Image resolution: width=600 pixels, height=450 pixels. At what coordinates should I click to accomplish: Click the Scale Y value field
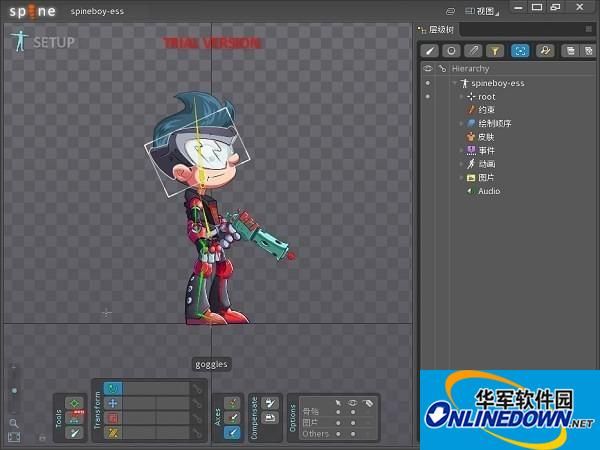(173, 418)
